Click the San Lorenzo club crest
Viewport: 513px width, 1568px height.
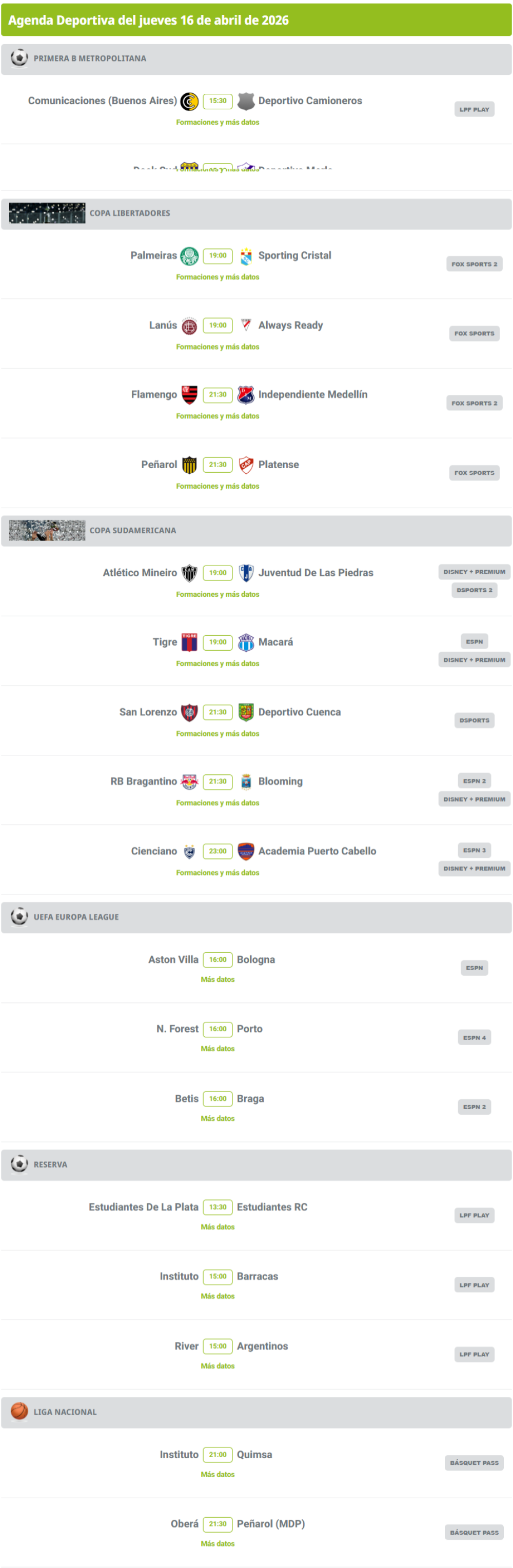(189, 712)
